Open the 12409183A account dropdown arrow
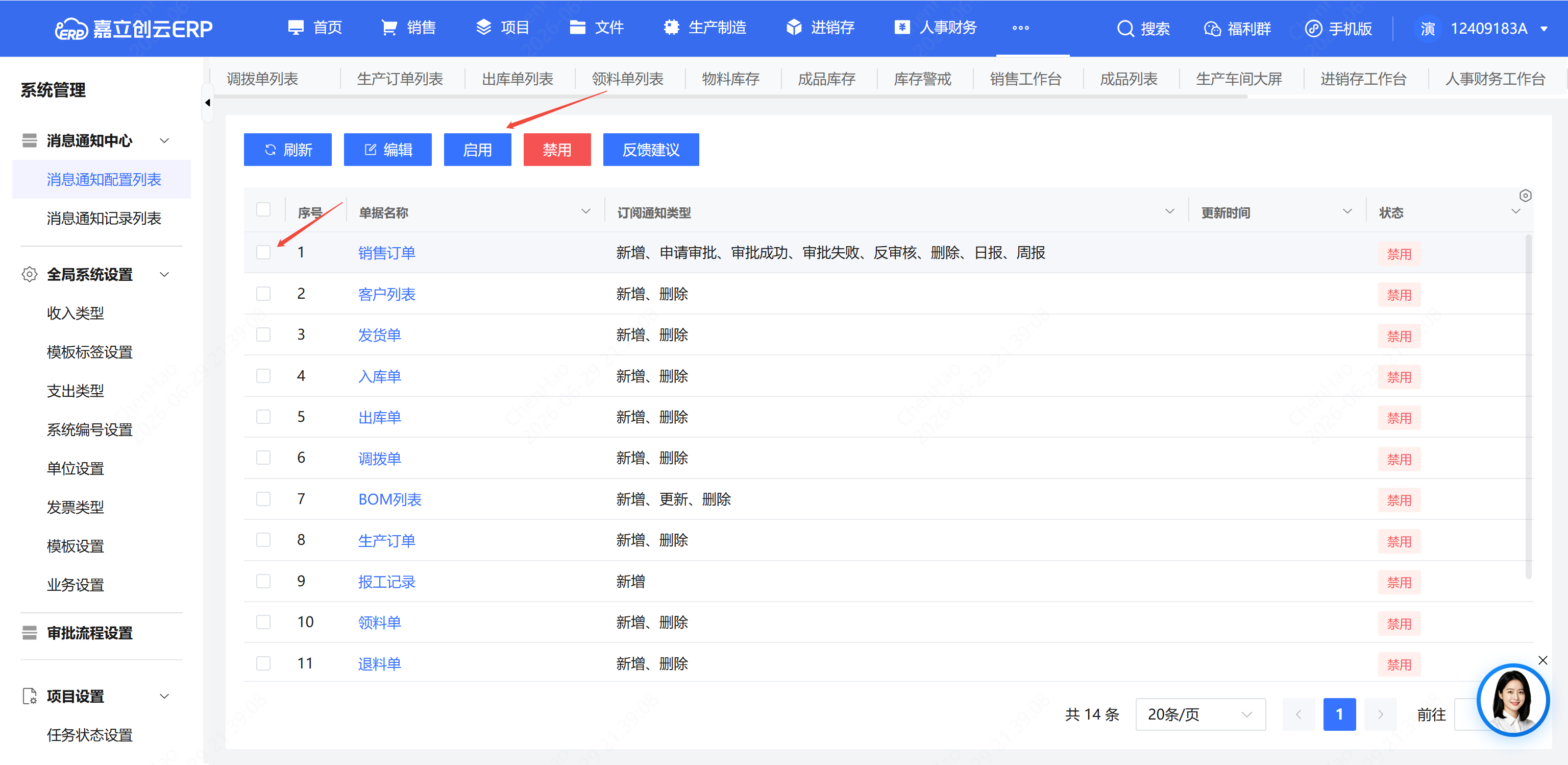Screen dimensions: 1568x765 [1544, 29]
